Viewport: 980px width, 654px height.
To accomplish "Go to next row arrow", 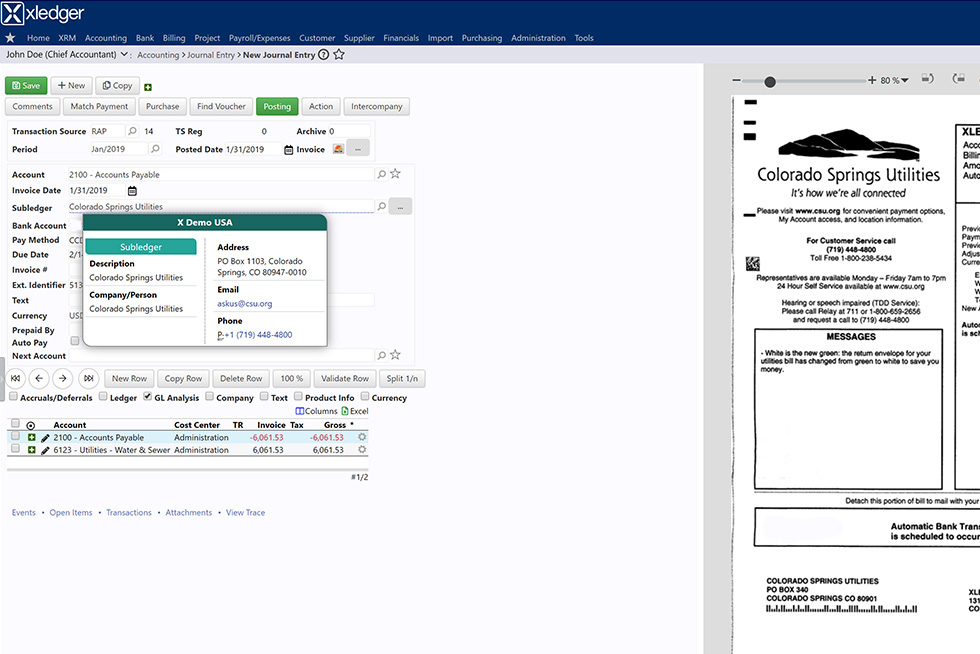I will pyautogui.click(x=63, y=378).
